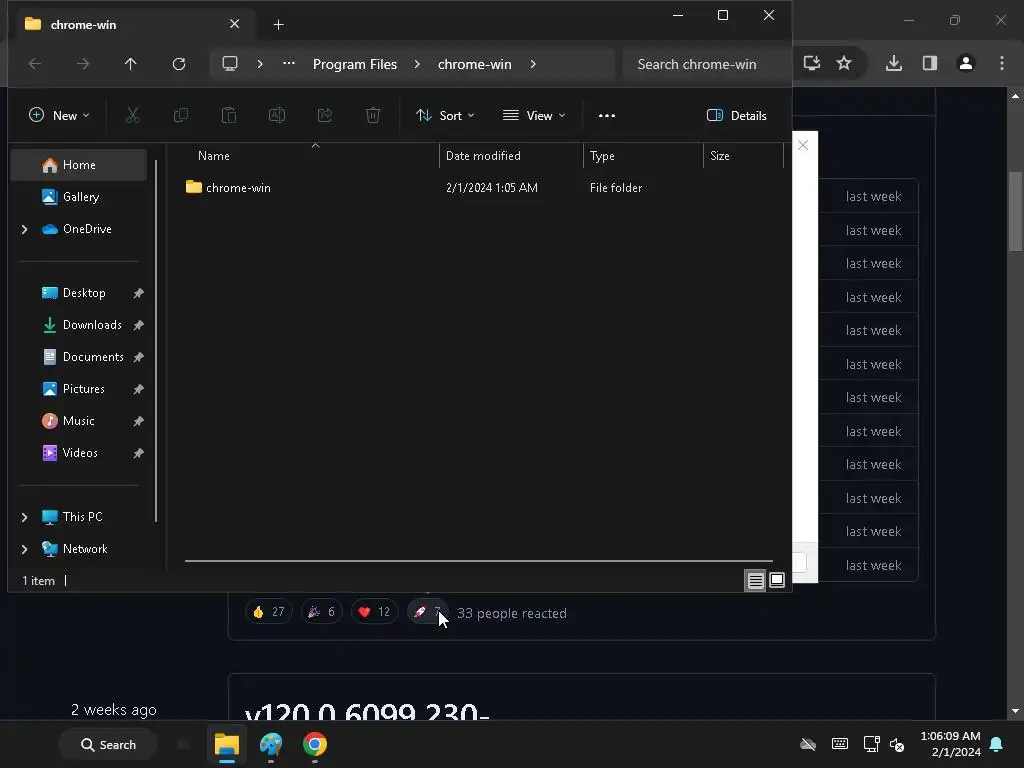Open Videos quick access folder
Image resolution: width=1024 pixels, height=768 pixels.
[80, 453]
